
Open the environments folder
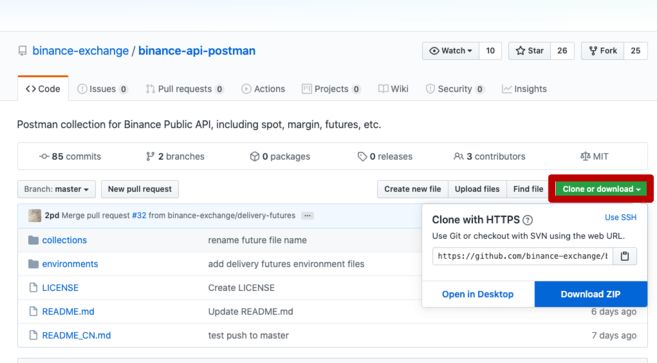(x=70, y=264)
